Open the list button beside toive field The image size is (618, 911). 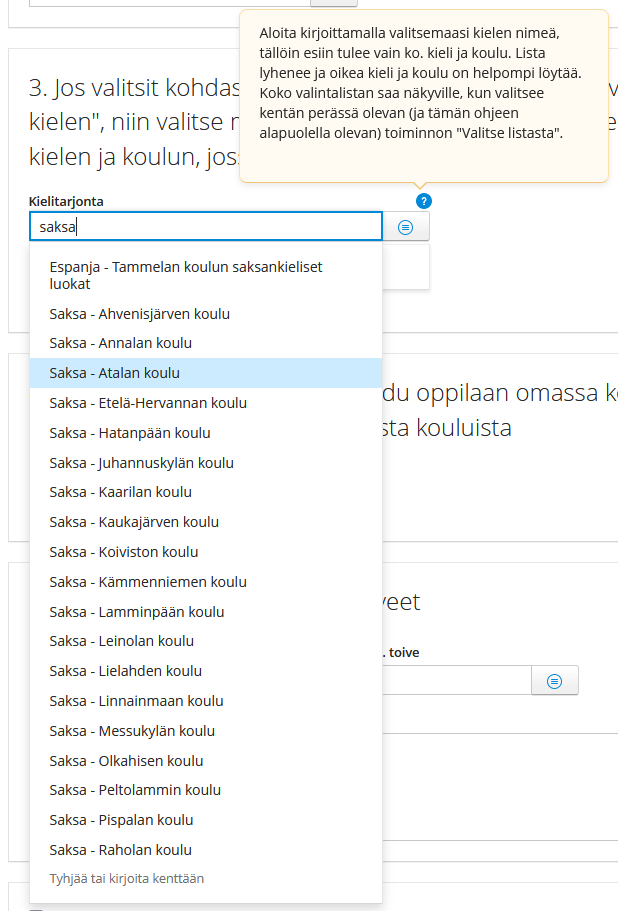[x=555, y=681]
